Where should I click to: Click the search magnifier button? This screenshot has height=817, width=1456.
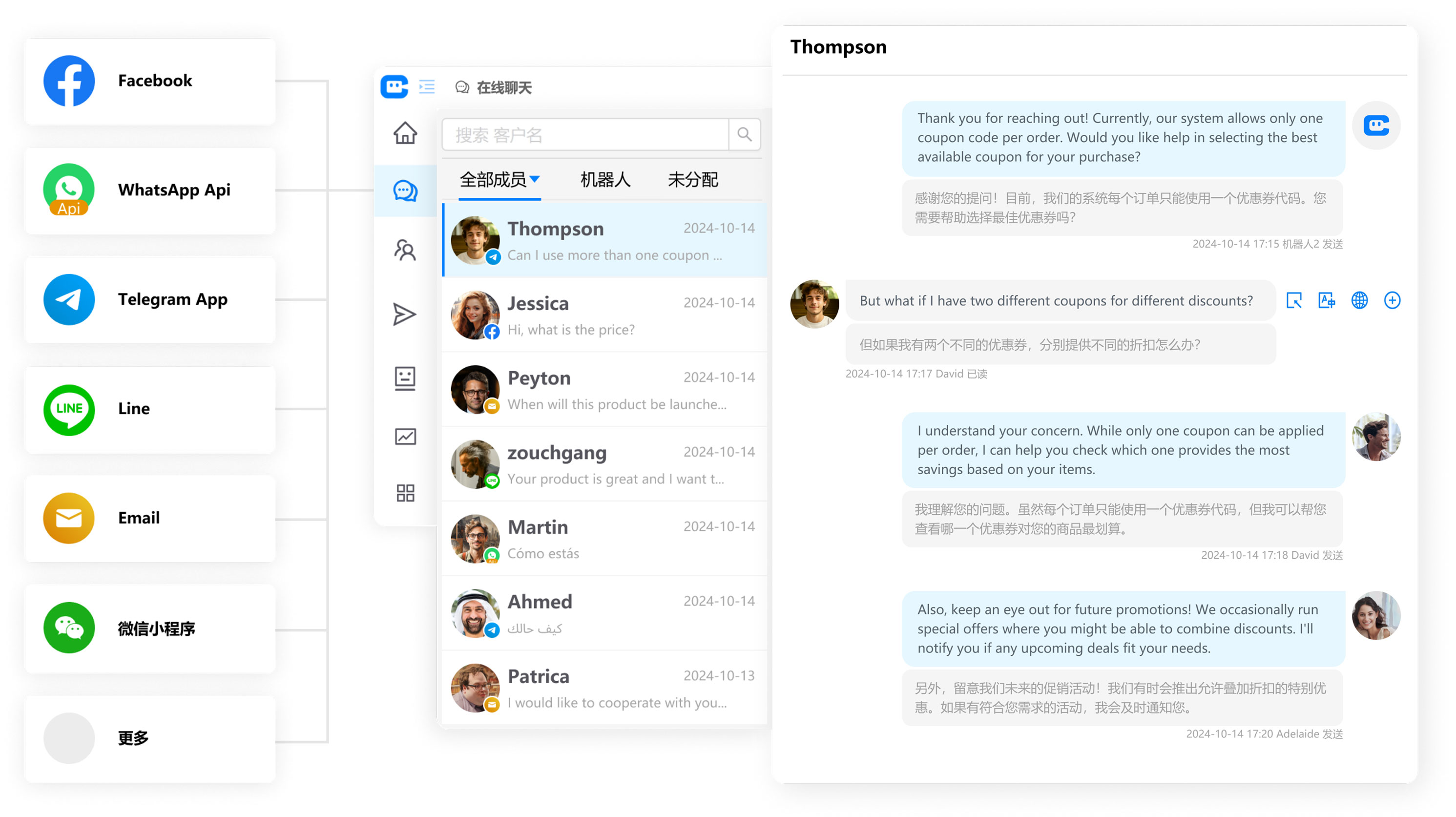745,135
